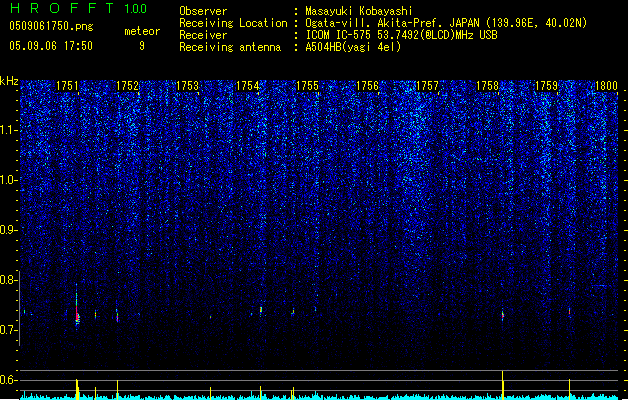This screenshot has width=629, height=400.
Task: Click the A504HB(yagi 4el) antenna text
Action: point(353,47)
